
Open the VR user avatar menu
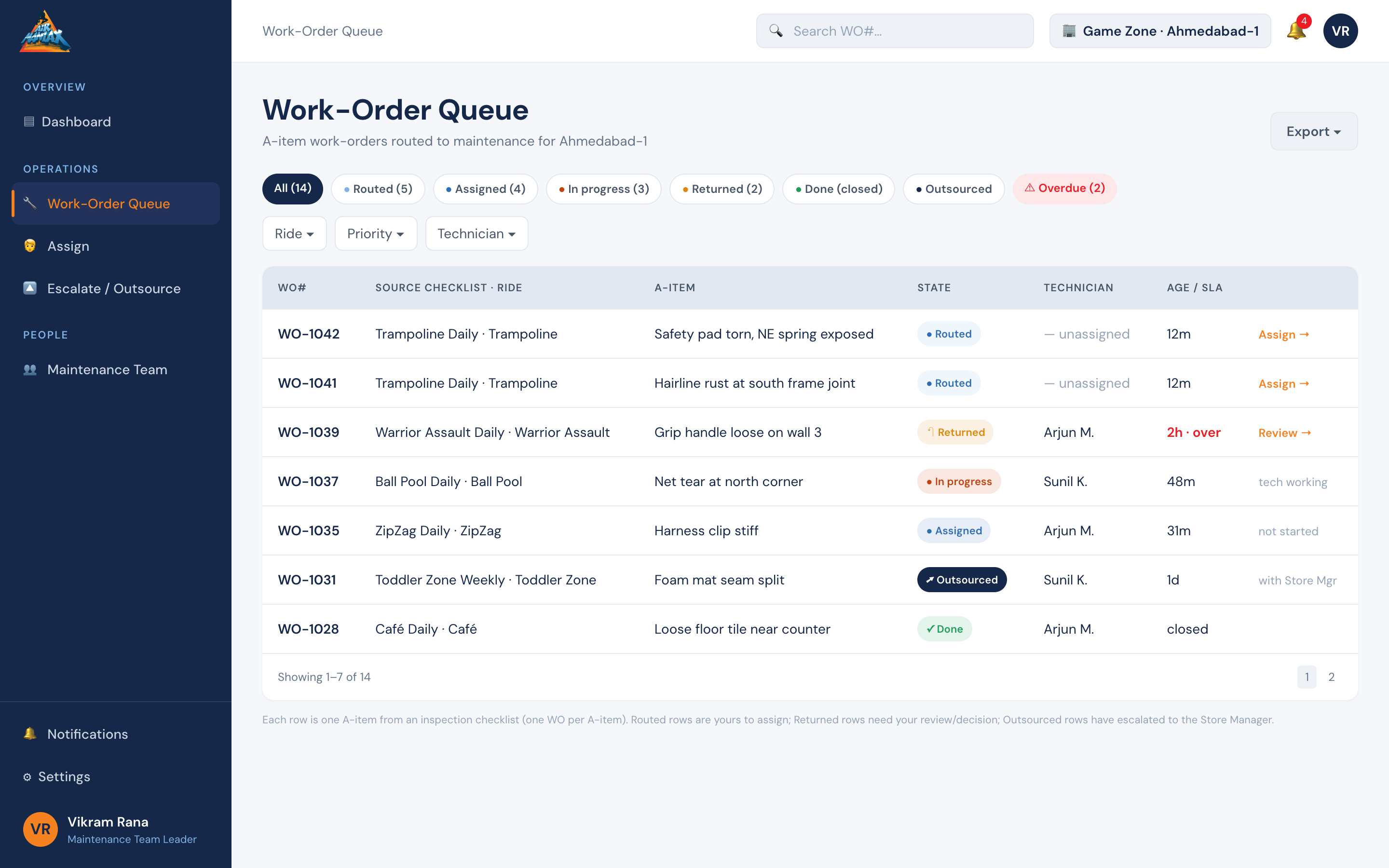[1340, 31]
